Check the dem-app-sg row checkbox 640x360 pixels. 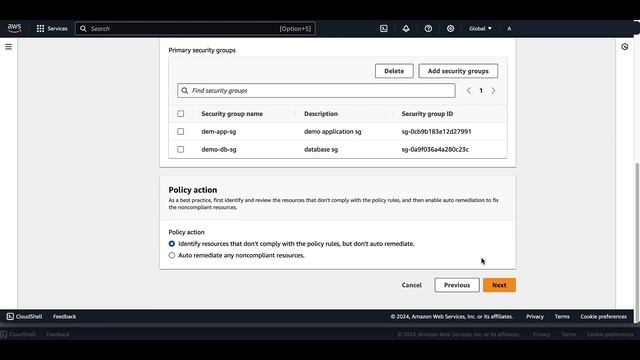[x=180, y=131]
